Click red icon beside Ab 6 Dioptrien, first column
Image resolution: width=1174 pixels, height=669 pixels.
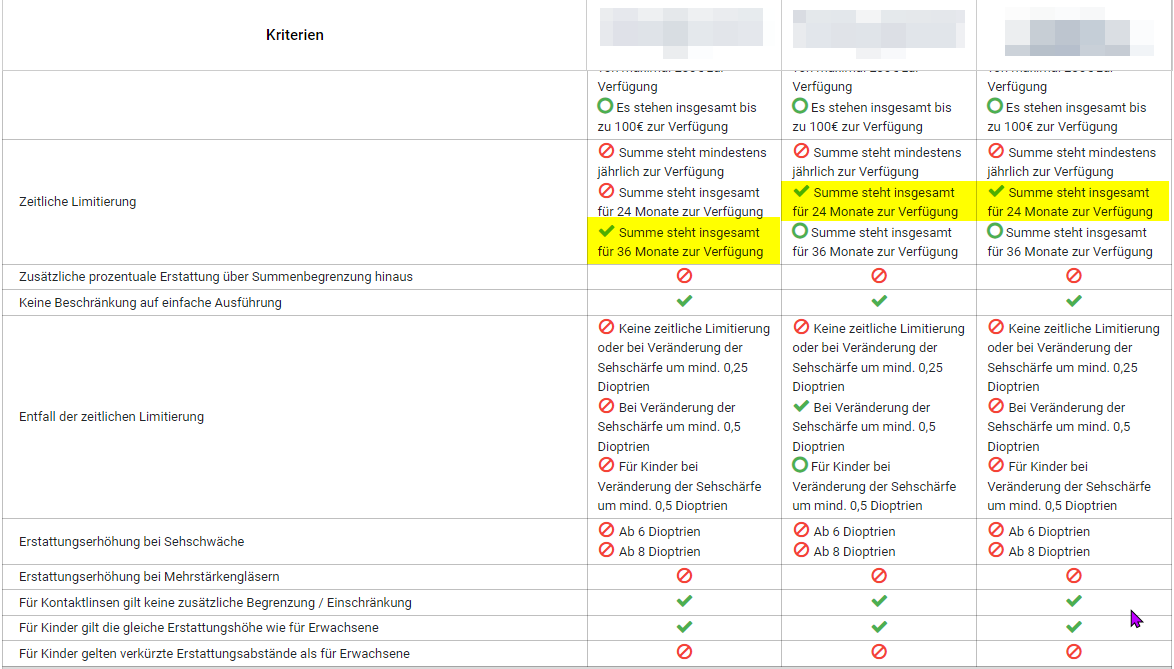click(606, 531)
